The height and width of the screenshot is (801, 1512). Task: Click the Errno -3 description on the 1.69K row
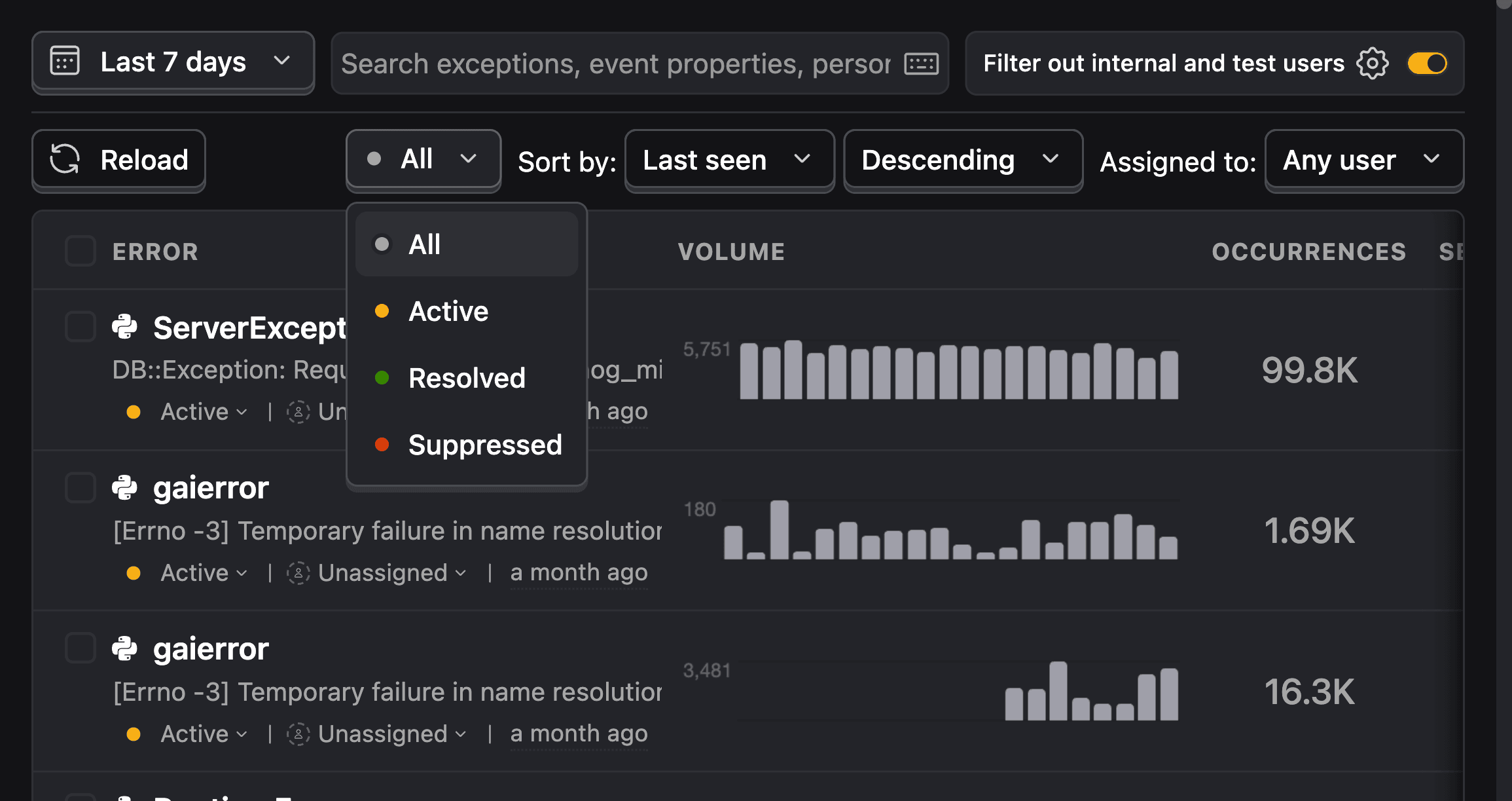[387, 531]
